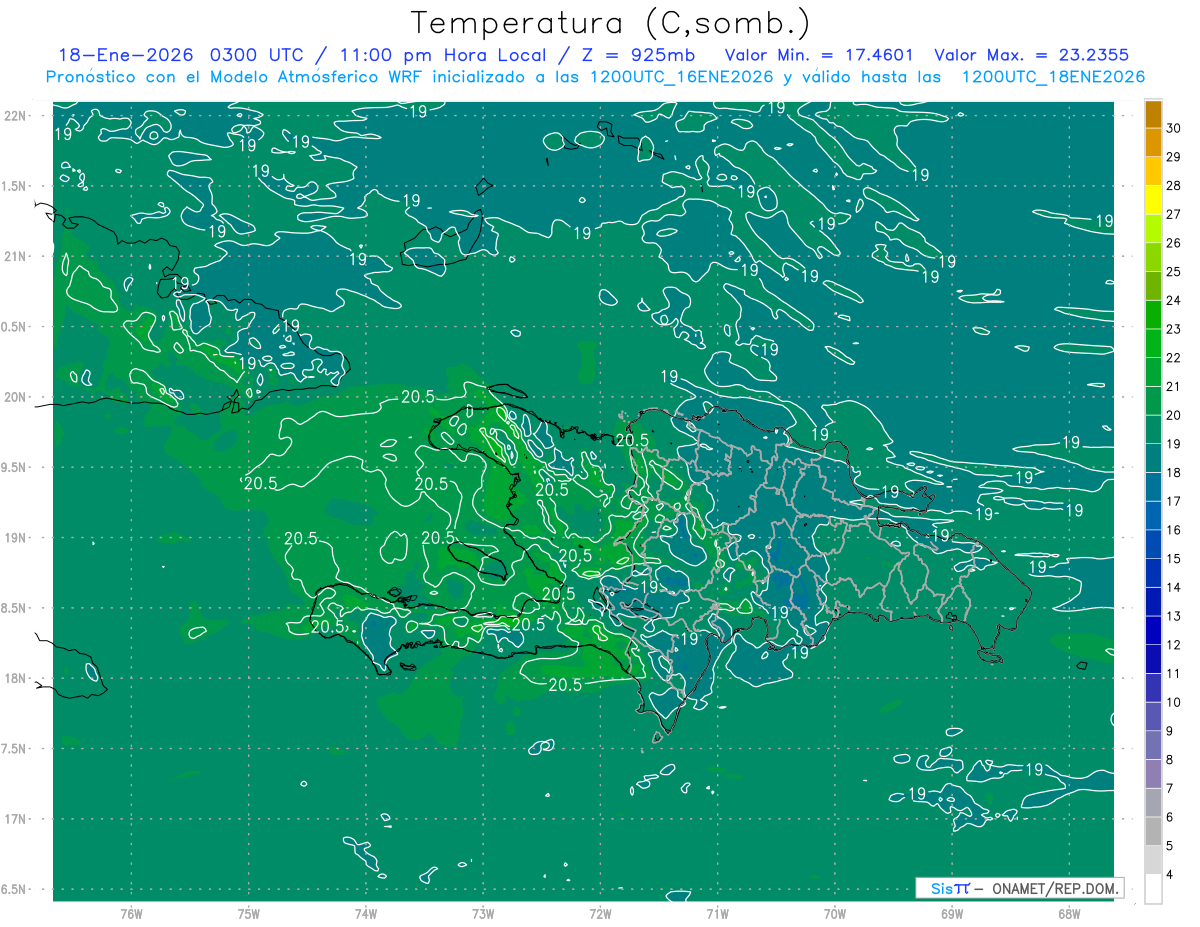Click the "69W" longitude label
The image size is (1200, 927).
click(x=952, y=913)
